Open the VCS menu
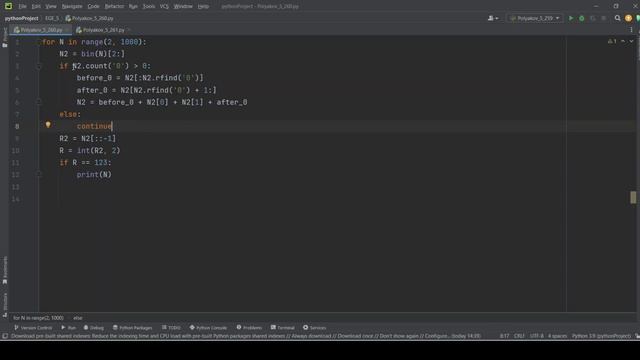 point(164,6)
